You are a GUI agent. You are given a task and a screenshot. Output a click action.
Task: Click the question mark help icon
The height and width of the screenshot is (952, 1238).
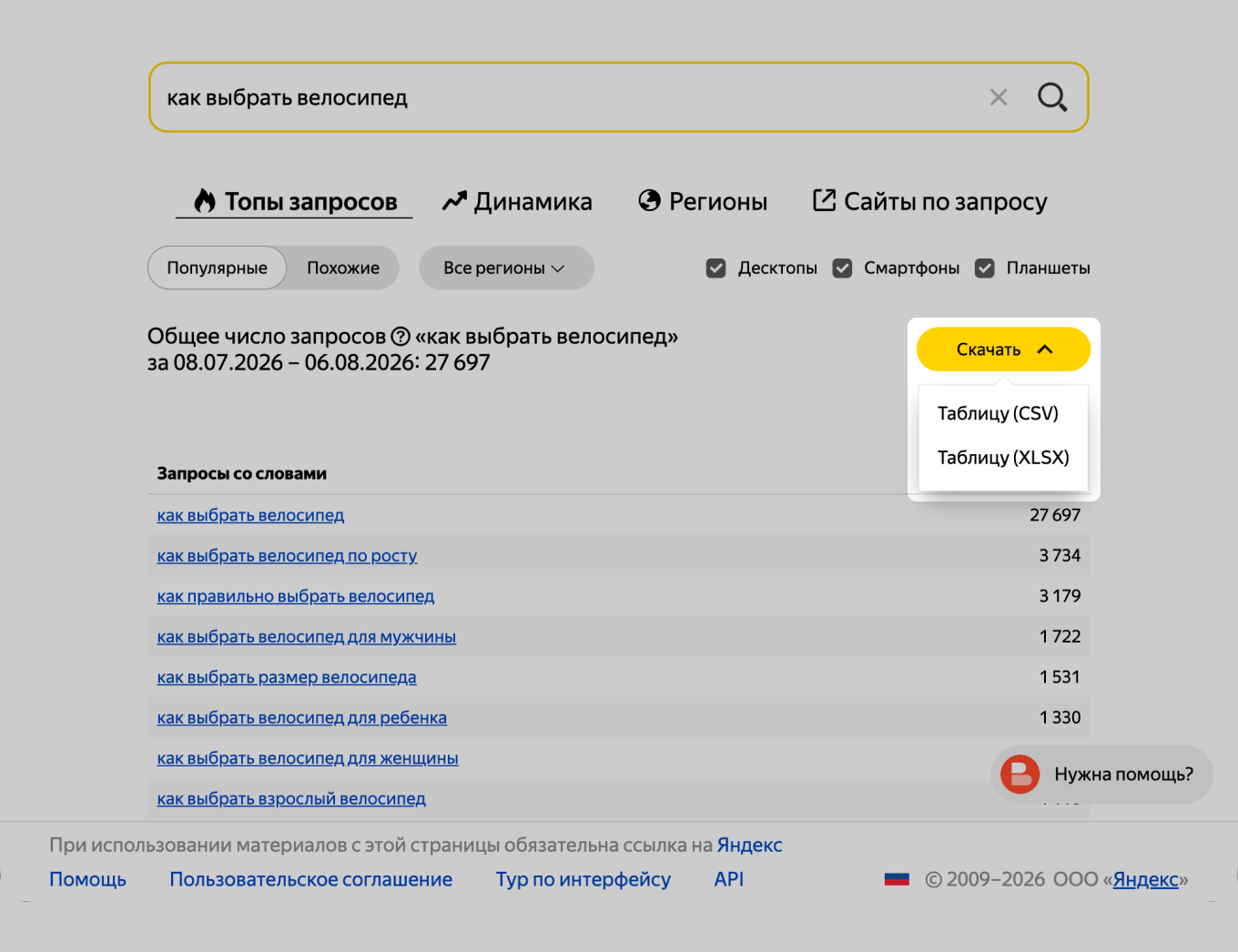pos(401,337)
